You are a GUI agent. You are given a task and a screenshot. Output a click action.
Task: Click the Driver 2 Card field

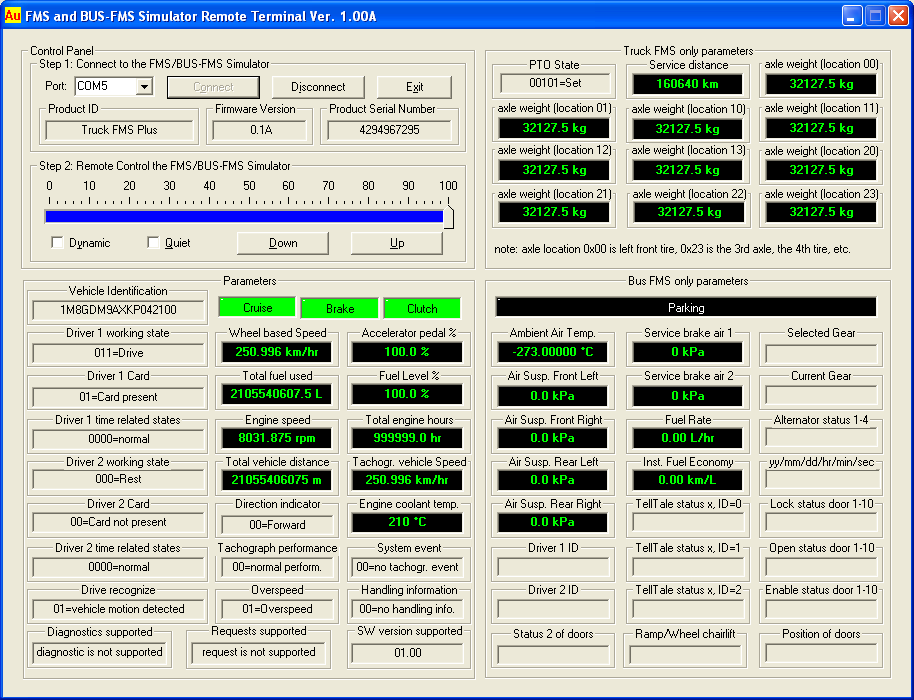point(118,522)
